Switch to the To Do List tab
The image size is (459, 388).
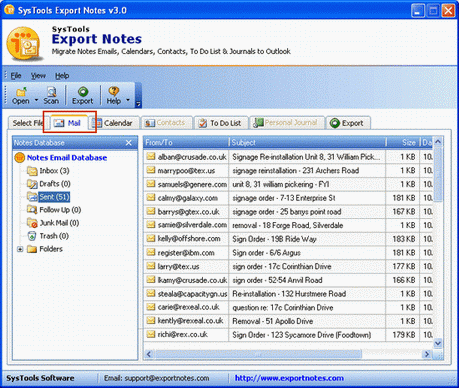click(221, 123)
